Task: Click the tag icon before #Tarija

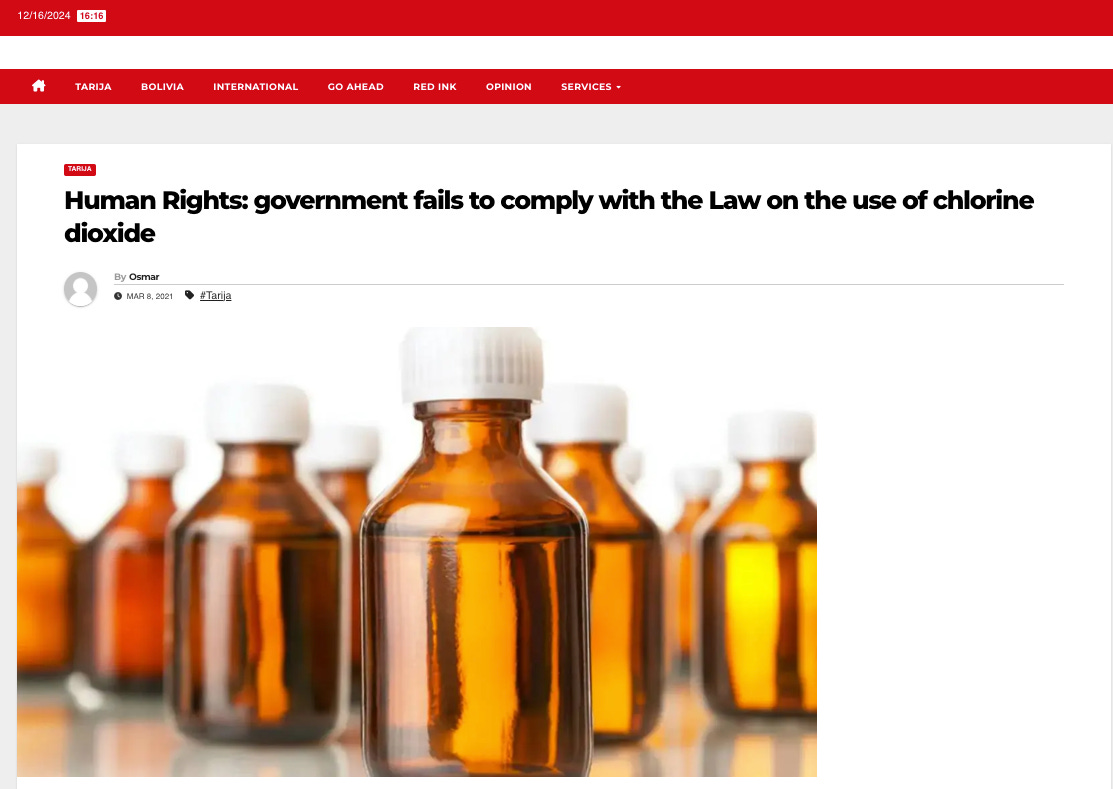Action: click(x=190, y=295)
